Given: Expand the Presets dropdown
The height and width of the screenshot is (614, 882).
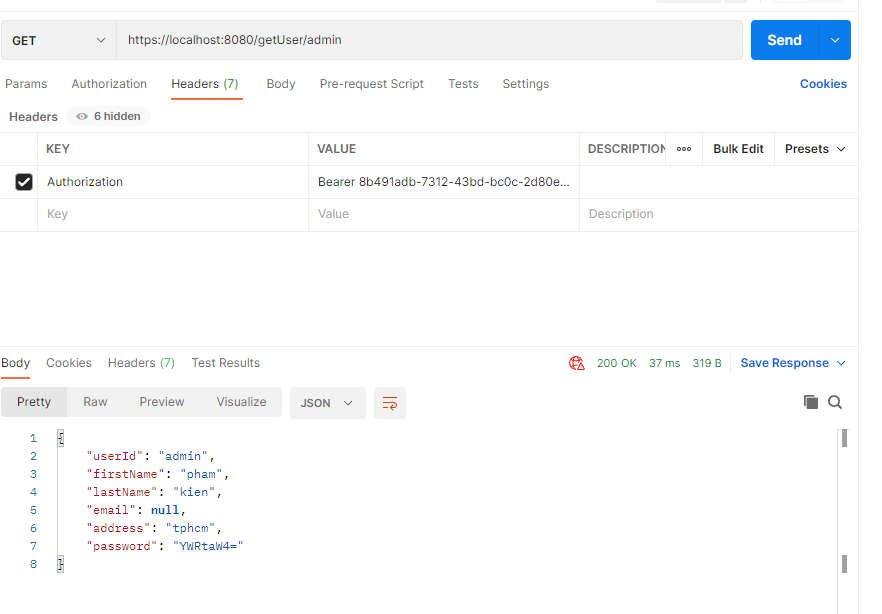Looking at the screenshot, I should click(815, 149).
